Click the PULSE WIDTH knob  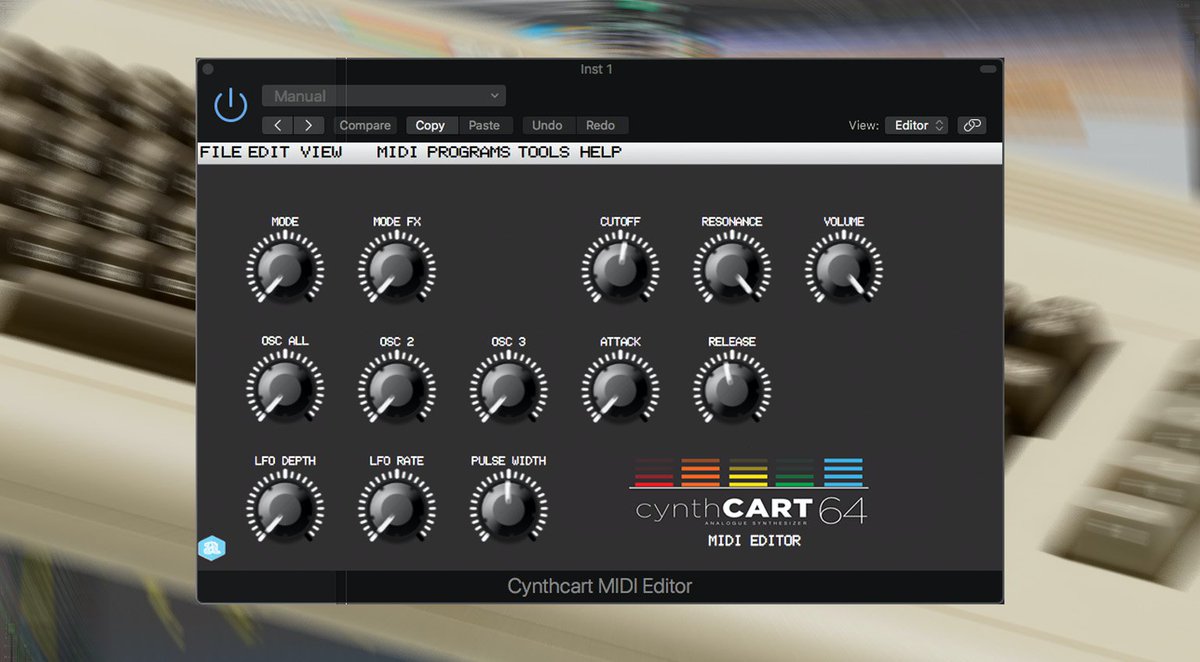click(x=509, y=507)
